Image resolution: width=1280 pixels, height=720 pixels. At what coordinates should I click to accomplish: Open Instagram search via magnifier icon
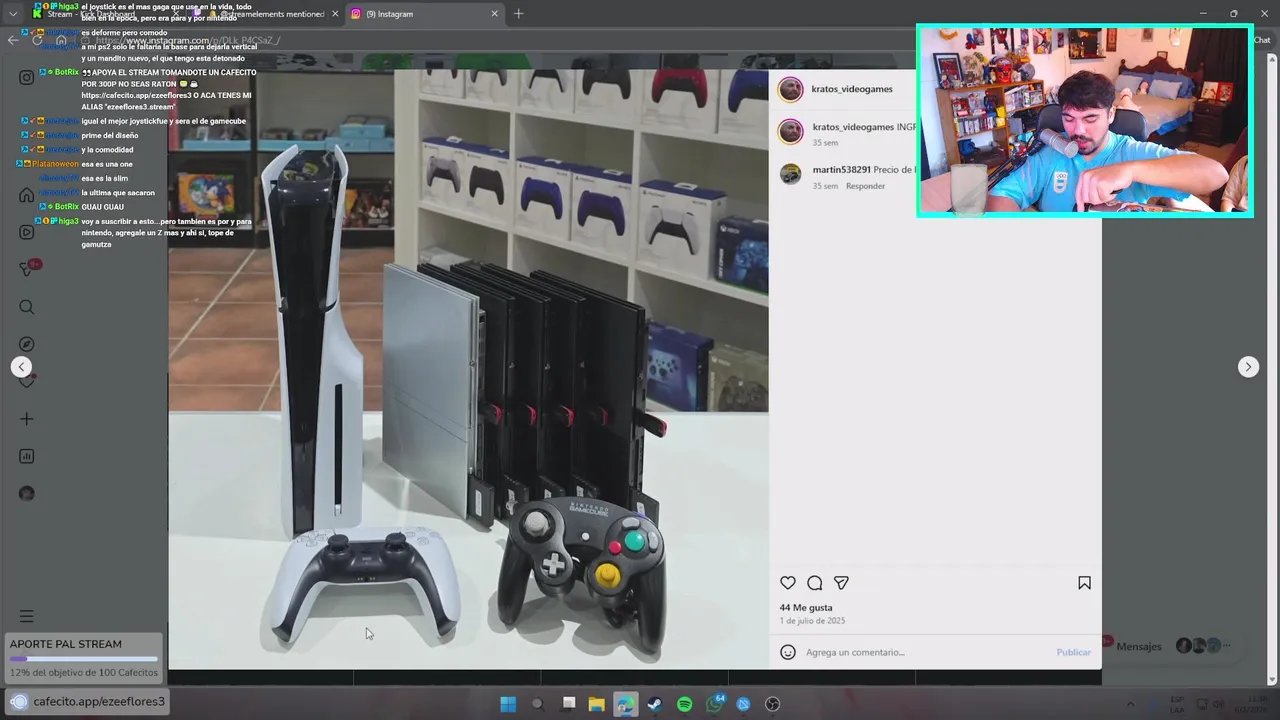point(27,307)
